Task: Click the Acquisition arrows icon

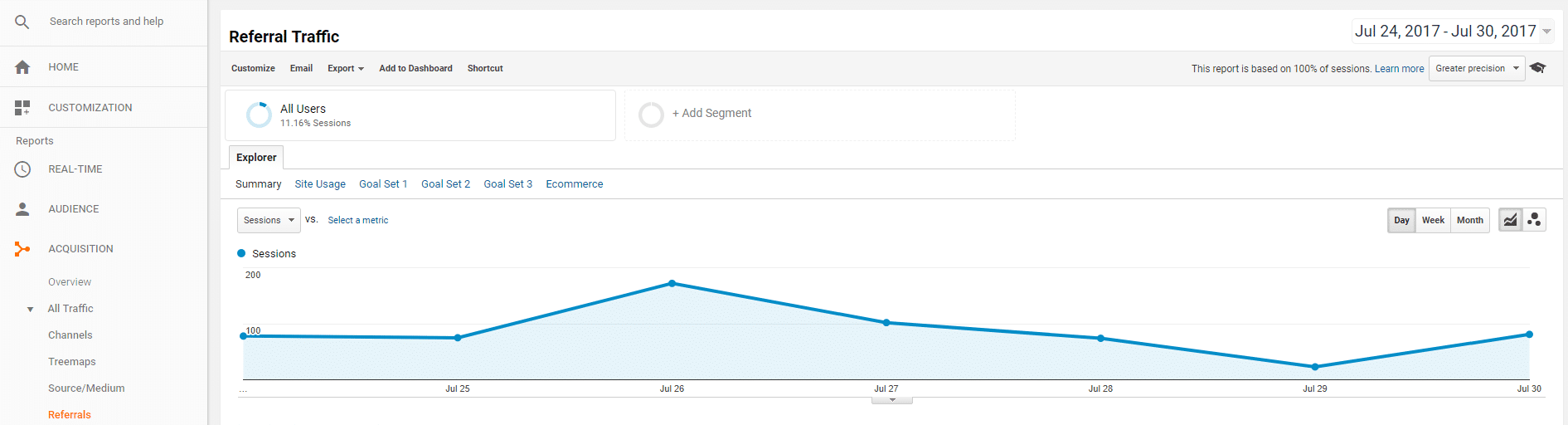Action: [22, 249]
